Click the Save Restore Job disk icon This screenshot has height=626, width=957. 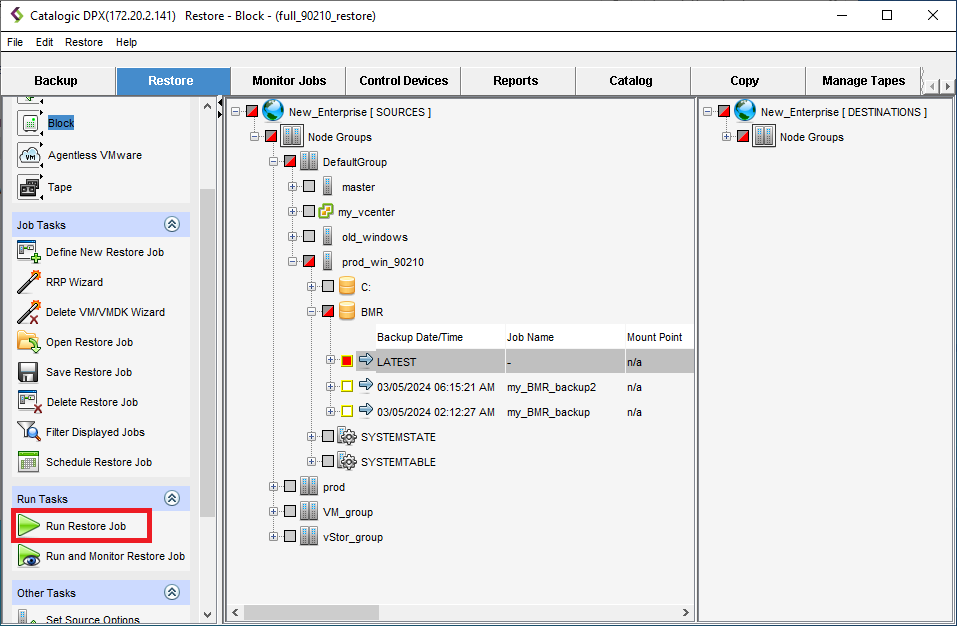click(x=29, y=372)
